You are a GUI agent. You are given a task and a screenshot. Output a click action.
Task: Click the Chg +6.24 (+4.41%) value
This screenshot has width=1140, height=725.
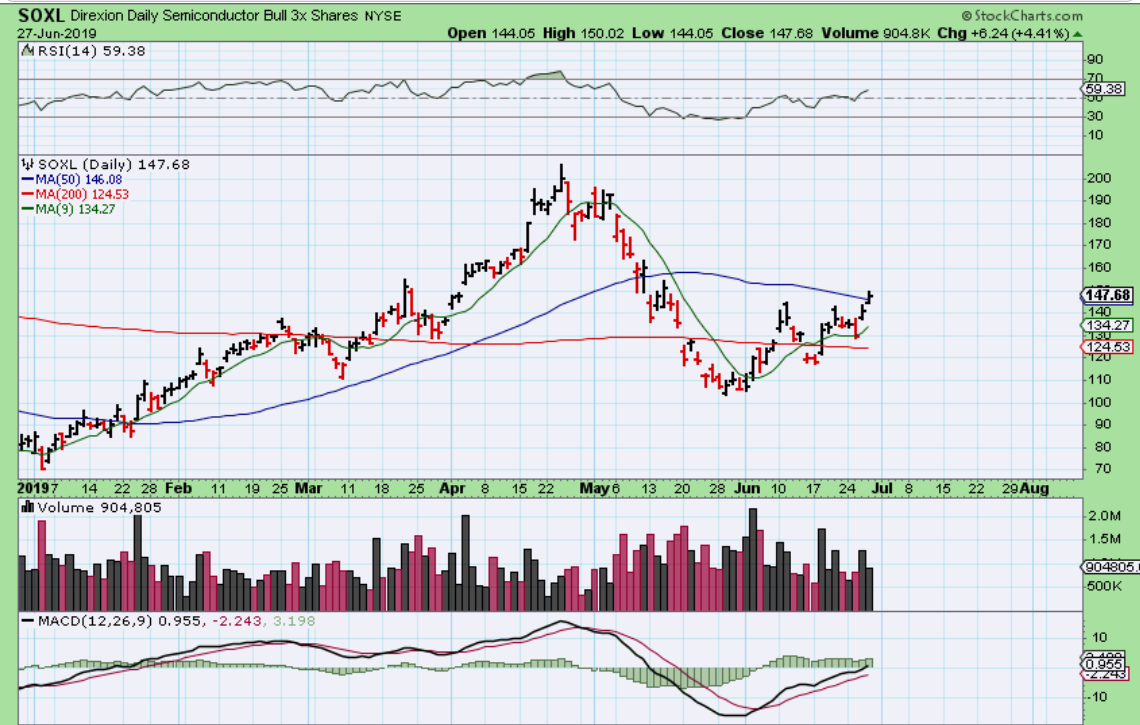tap(1003, 33)
